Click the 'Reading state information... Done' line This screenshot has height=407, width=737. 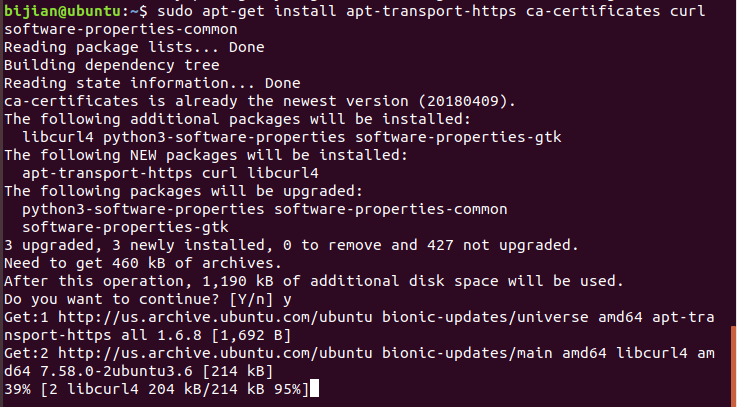[x=138, y=83]
